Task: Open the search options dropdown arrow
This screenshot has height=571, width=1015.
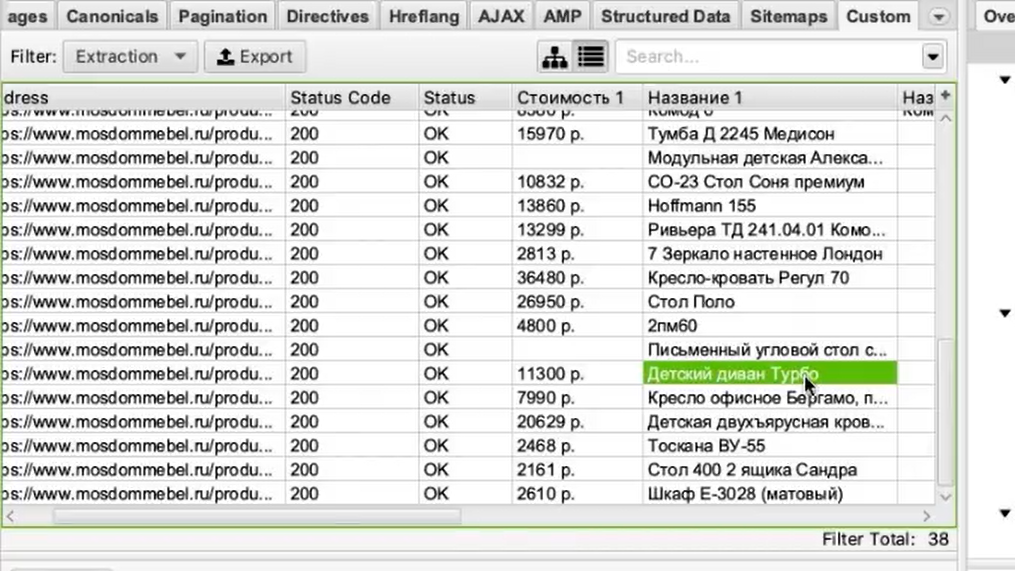Action: [933, 57]
